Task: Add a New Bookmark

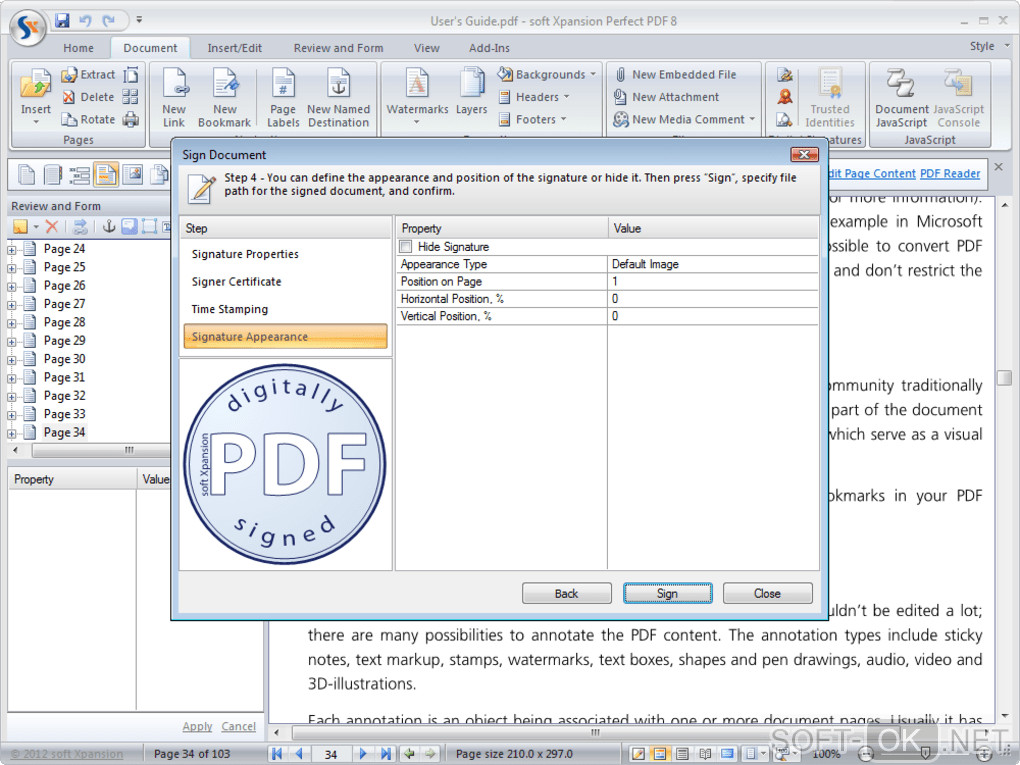Action: 224,98
